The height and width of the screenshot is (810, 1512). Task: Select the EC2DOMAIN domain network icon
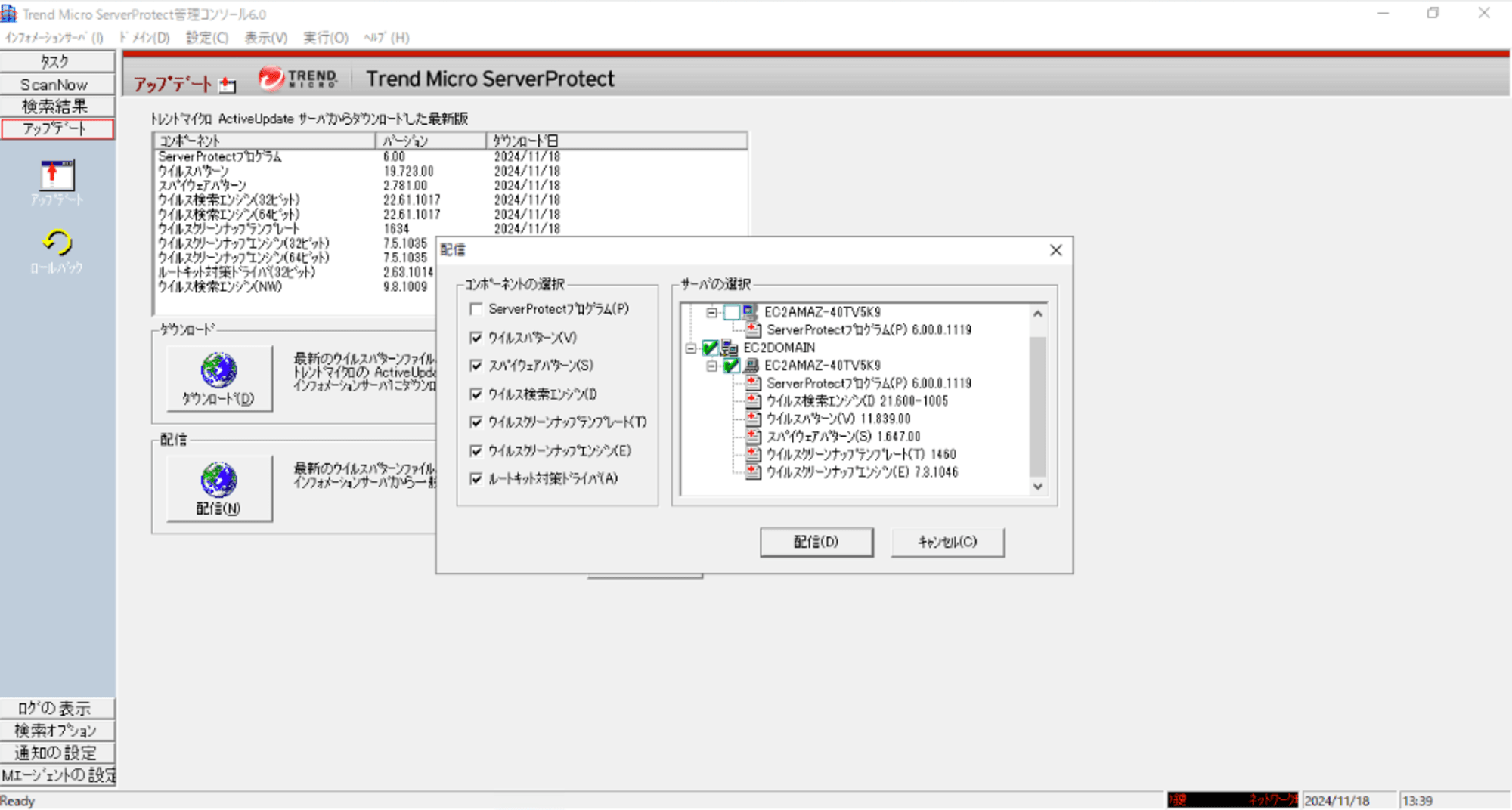[730, 348]
